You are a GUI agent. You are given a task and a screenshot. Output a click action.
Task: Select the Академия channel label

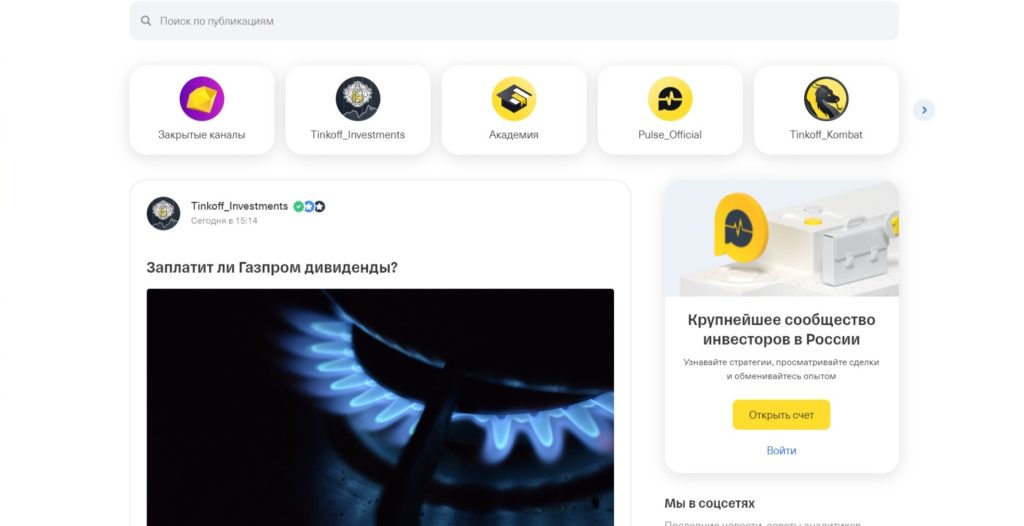click(x=514, y=135)
